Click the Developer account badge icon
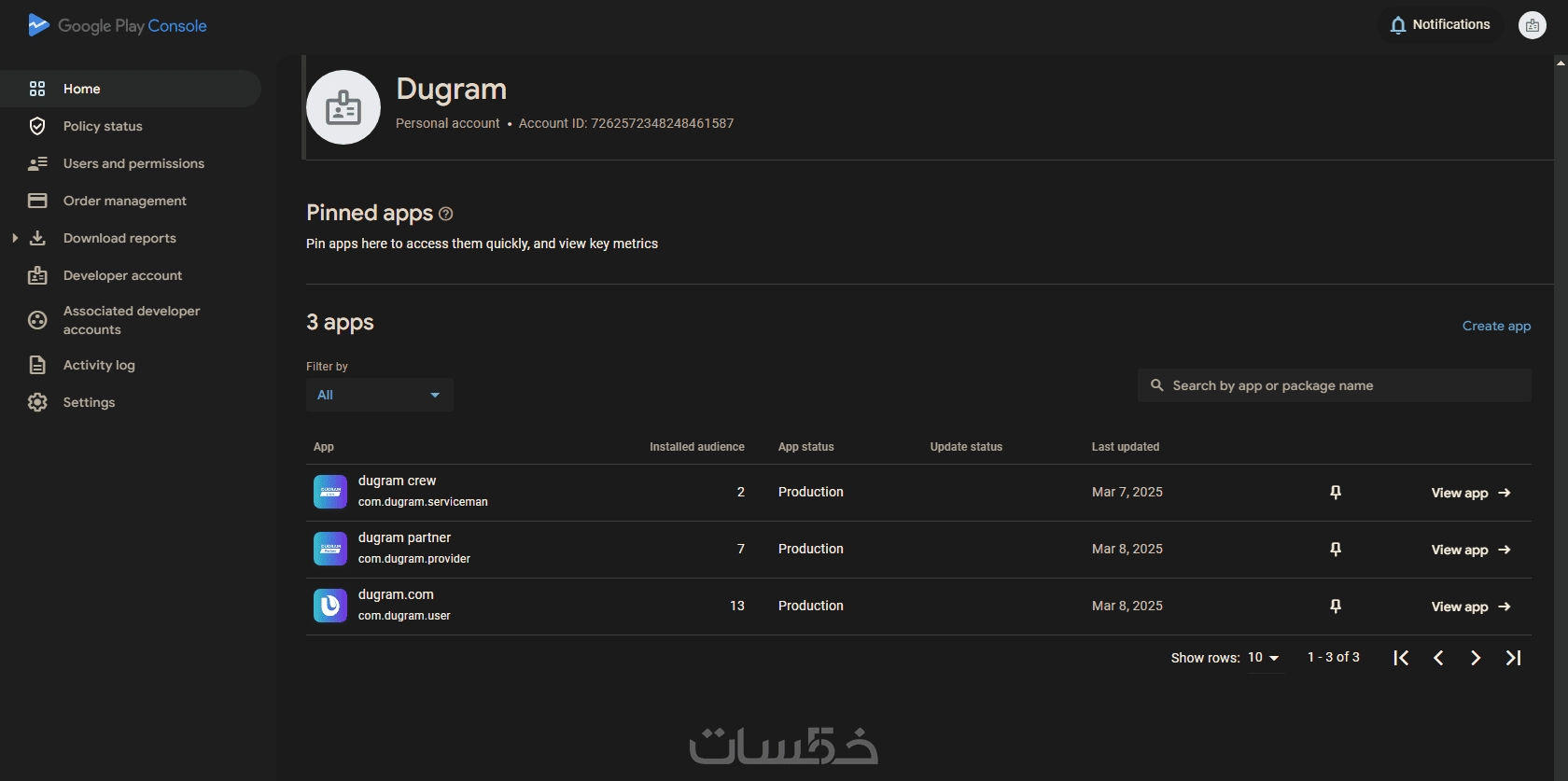The image size is (1568, 781). coord(37,275)
